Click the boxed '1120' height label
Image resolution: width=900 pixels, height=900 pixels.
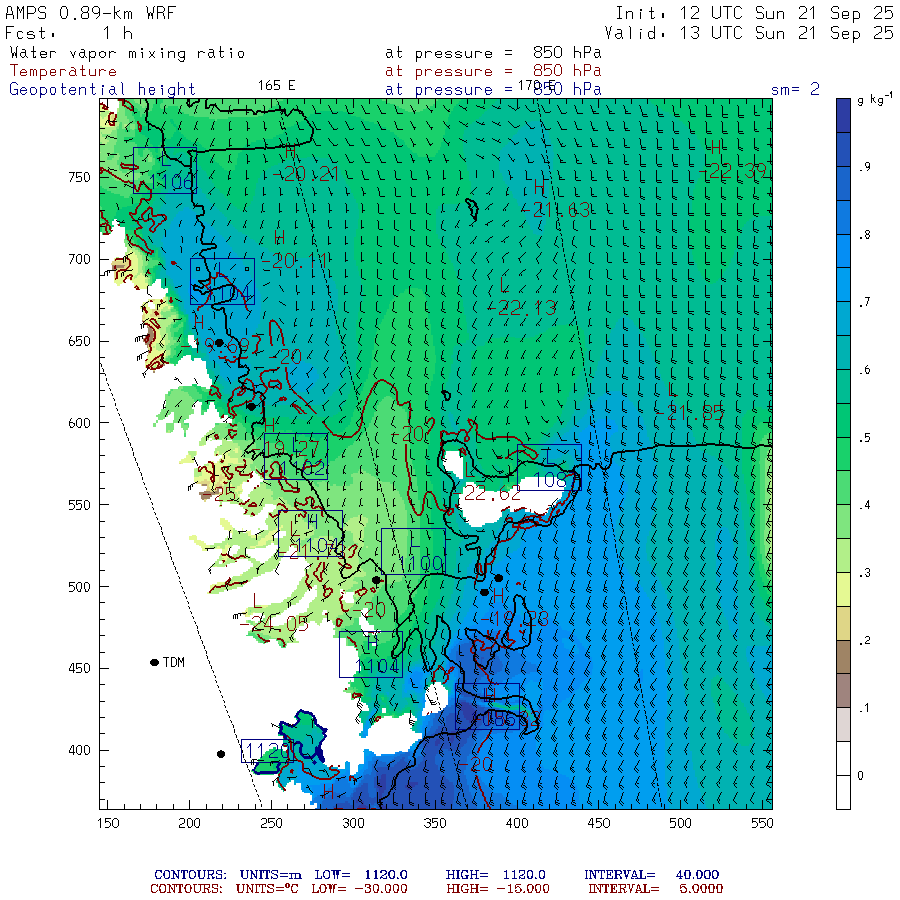(267, 751)
